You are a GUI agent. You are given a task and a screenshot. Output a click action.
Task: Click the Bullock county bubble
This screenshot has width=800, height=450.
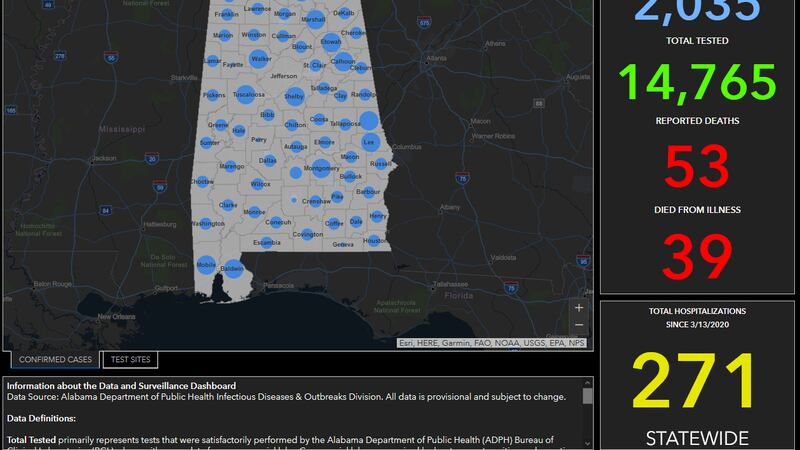351,177
